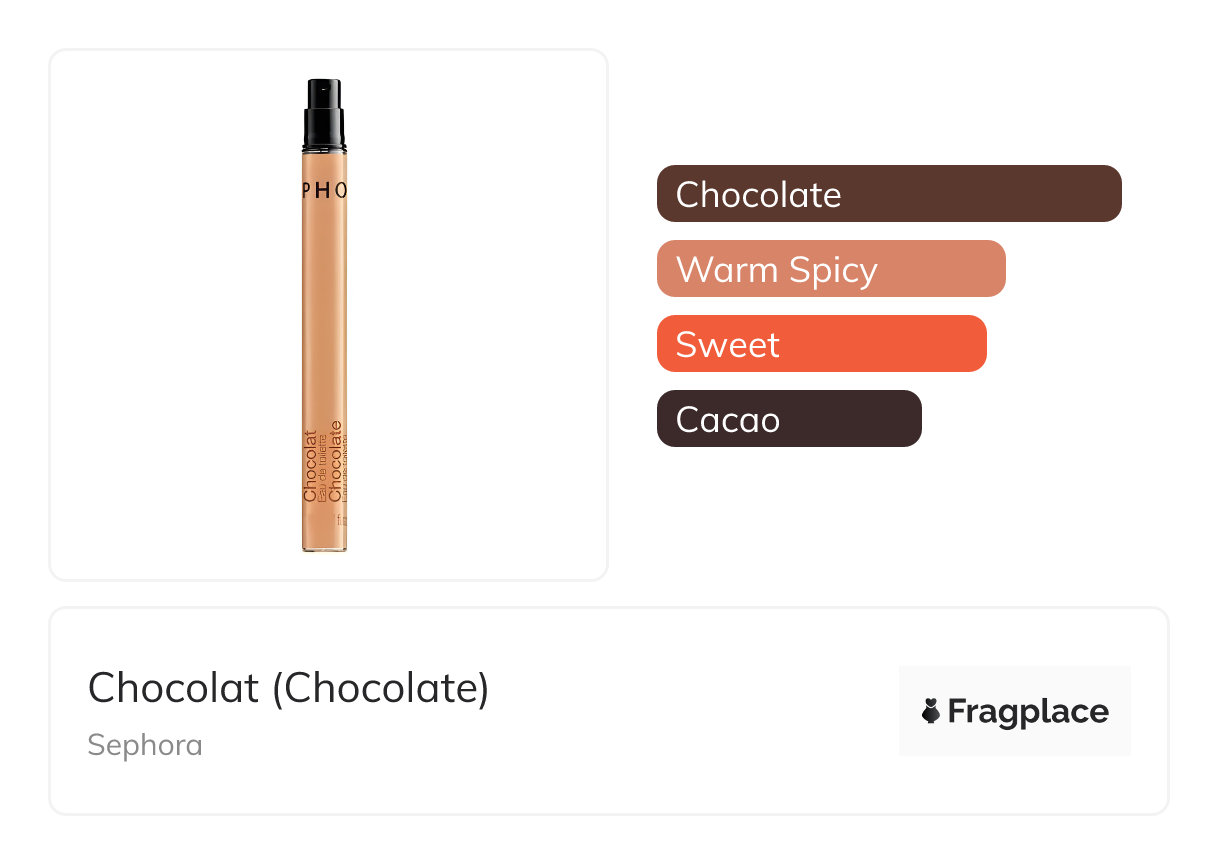The width and height of the screenshot is (1218, 864).
Task: Click the "Sweet" text label
Action: [727, 344]
